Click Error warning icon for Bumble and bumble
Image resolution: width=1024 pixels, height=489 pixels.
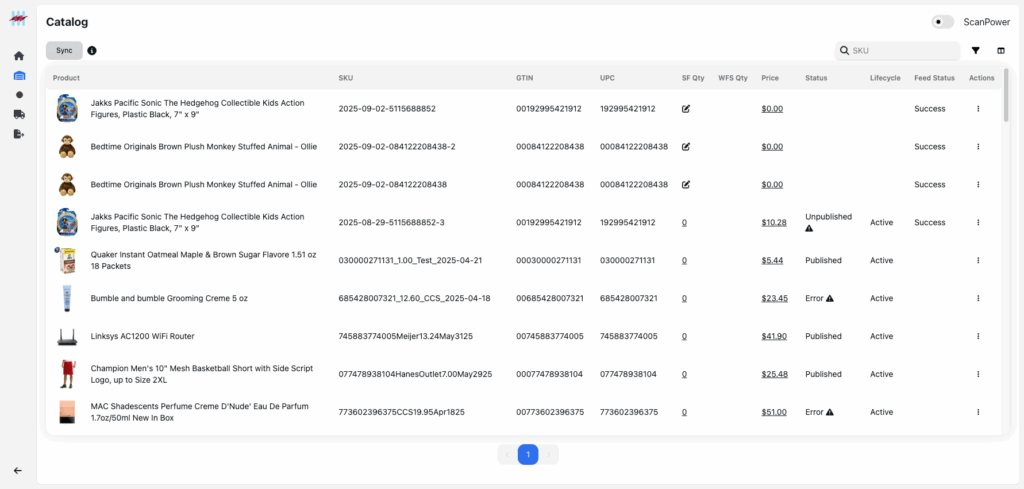tap(830, 298)
